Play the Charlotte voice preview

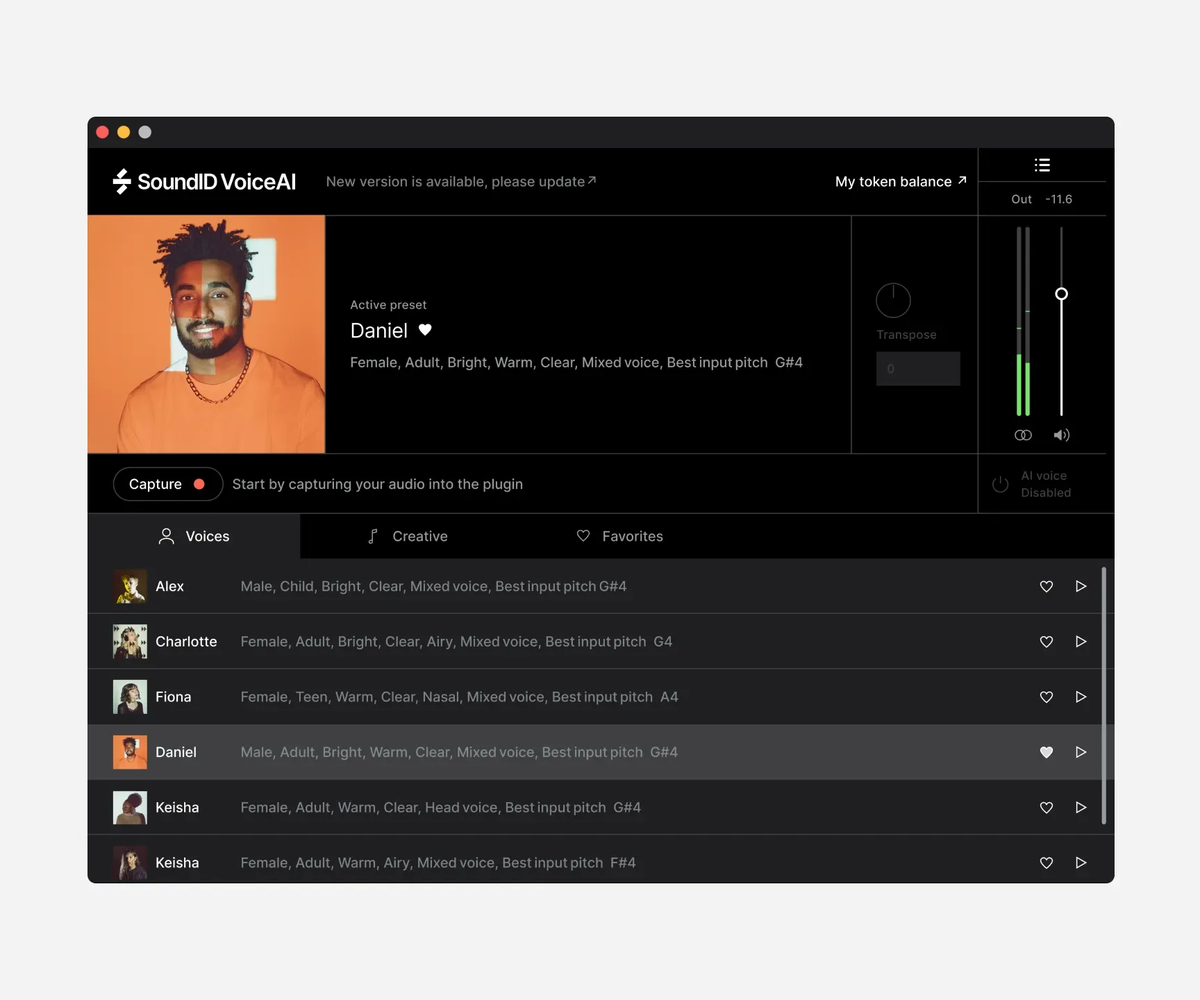coord(1081,642)
